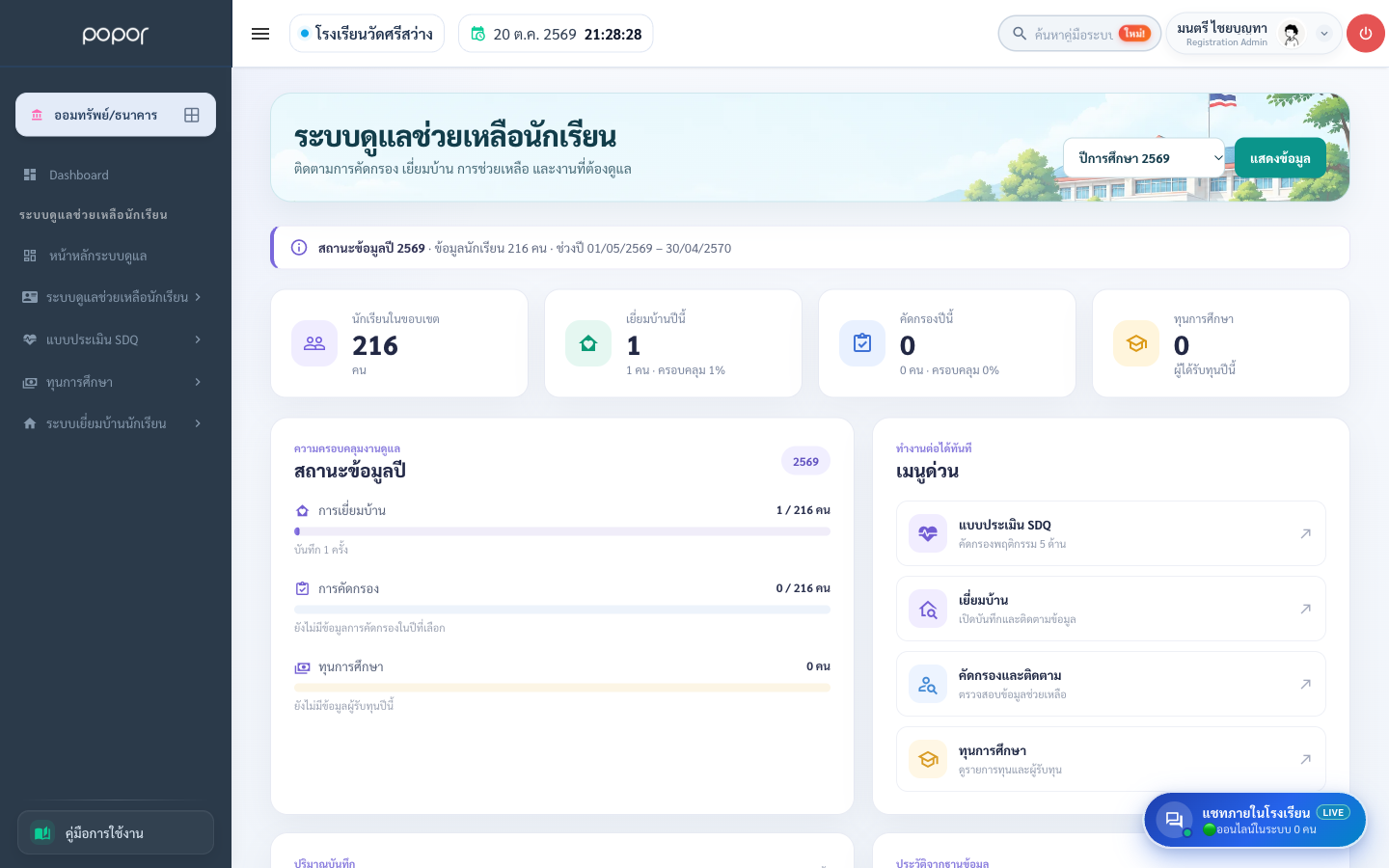Screen dimensions: 1389x868
Task: Expand ระบบดูแลช่วยเหลือนักเรียน sidebar submenu
Action: [x=197, y=297]
